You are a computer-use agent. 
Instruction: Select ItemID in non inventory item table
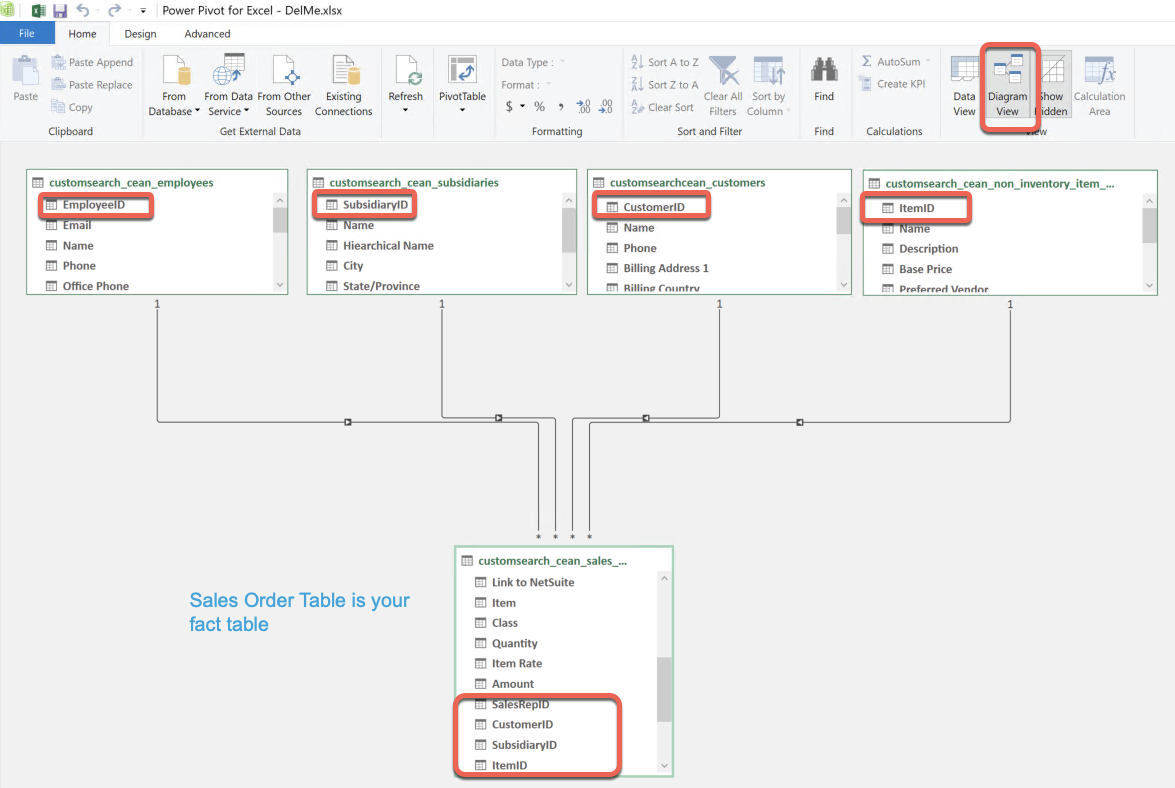916,208
